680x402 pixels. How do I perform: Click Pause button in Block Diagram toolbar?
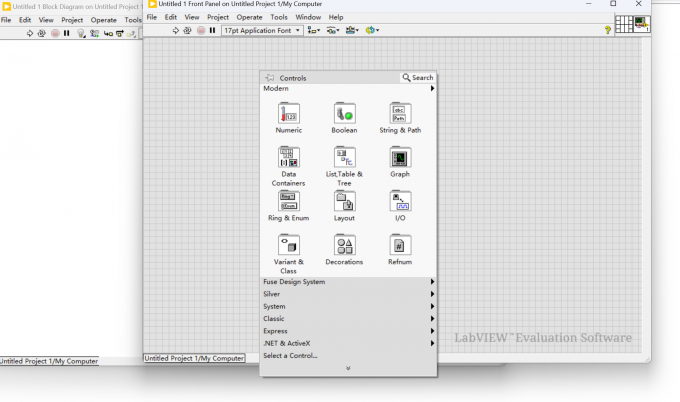[x=66, y=33]
